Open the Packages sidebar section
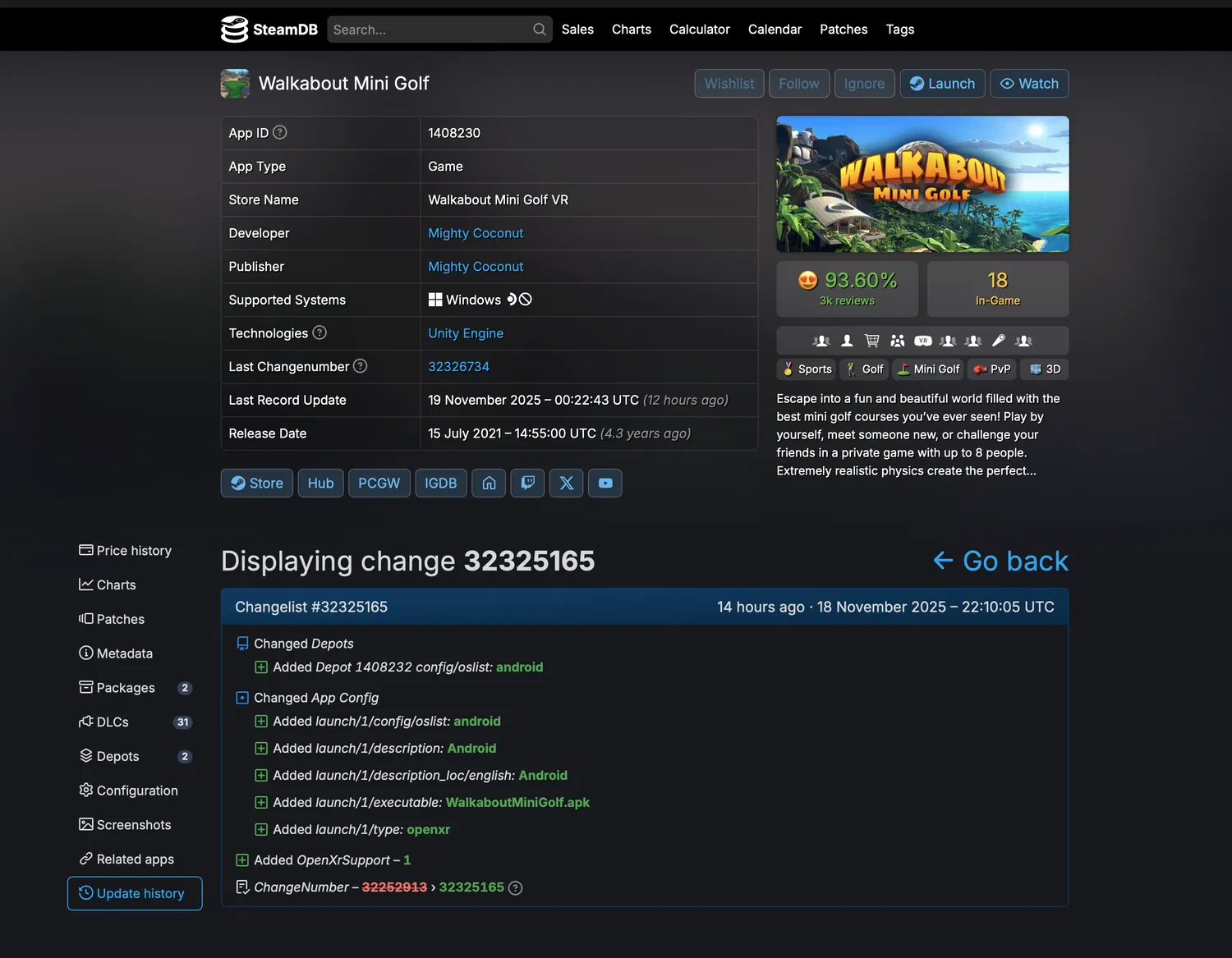 click(x=135, y=688)
